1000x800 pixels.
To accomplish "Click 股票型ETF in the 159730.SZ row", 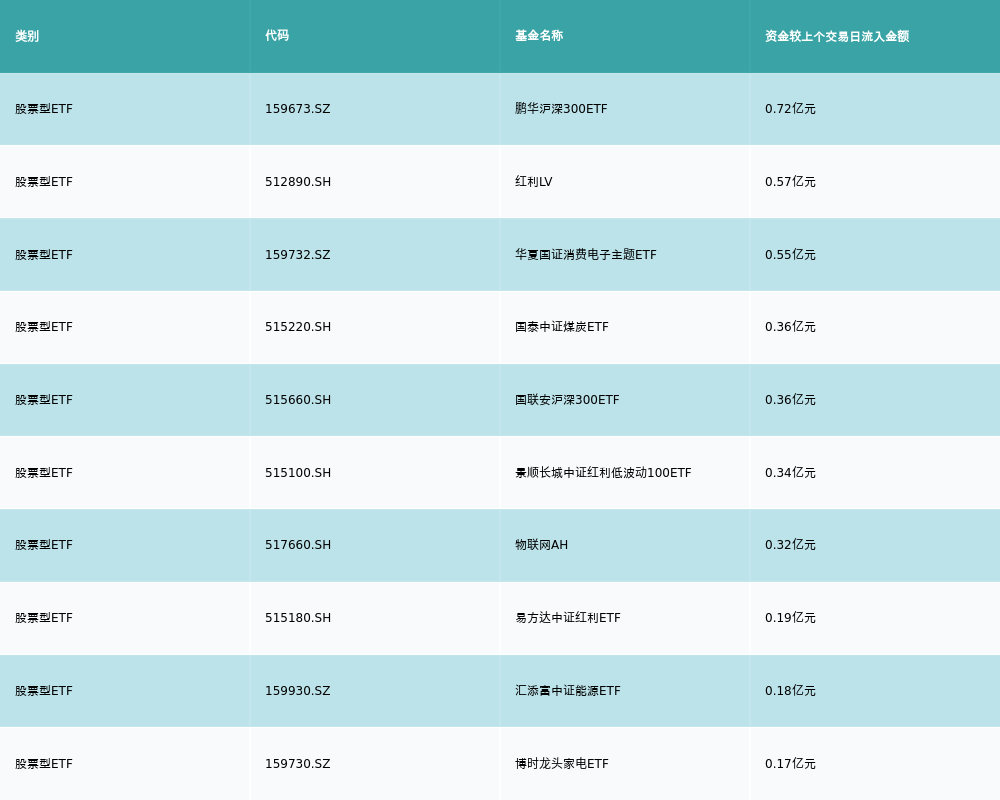I will [x=44, y=764].
